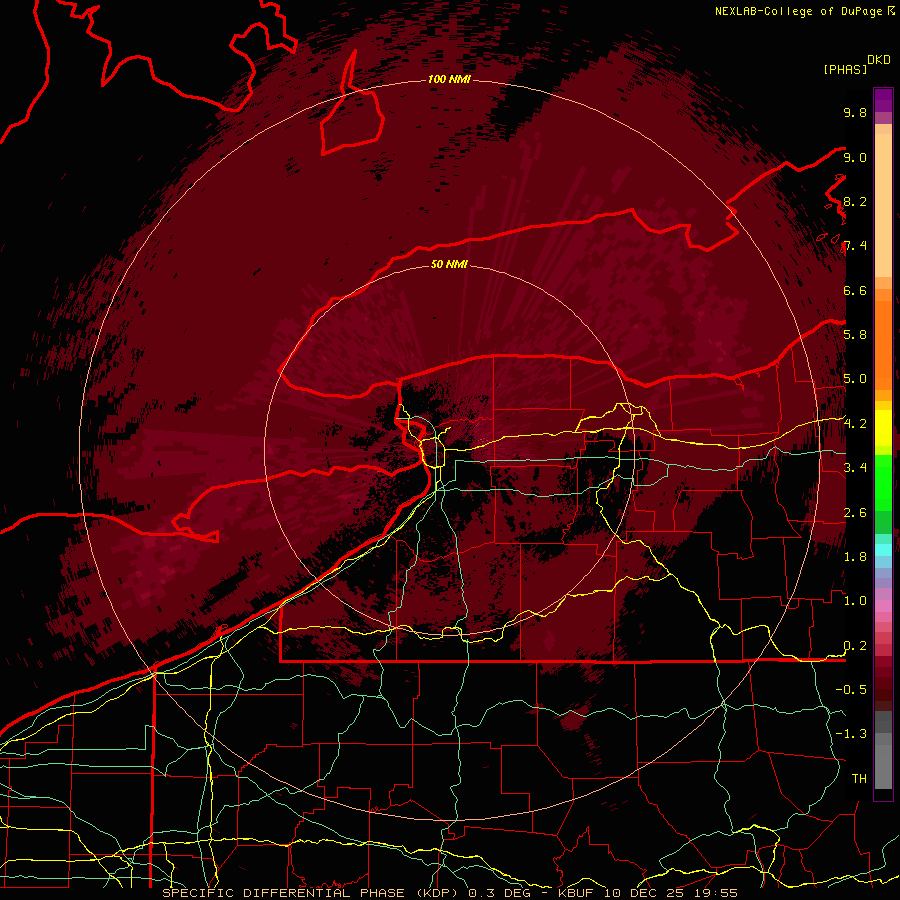Click the 50 NMI range ring label
The width and height of the screenshot is (900, 900).
pos(449,264)
